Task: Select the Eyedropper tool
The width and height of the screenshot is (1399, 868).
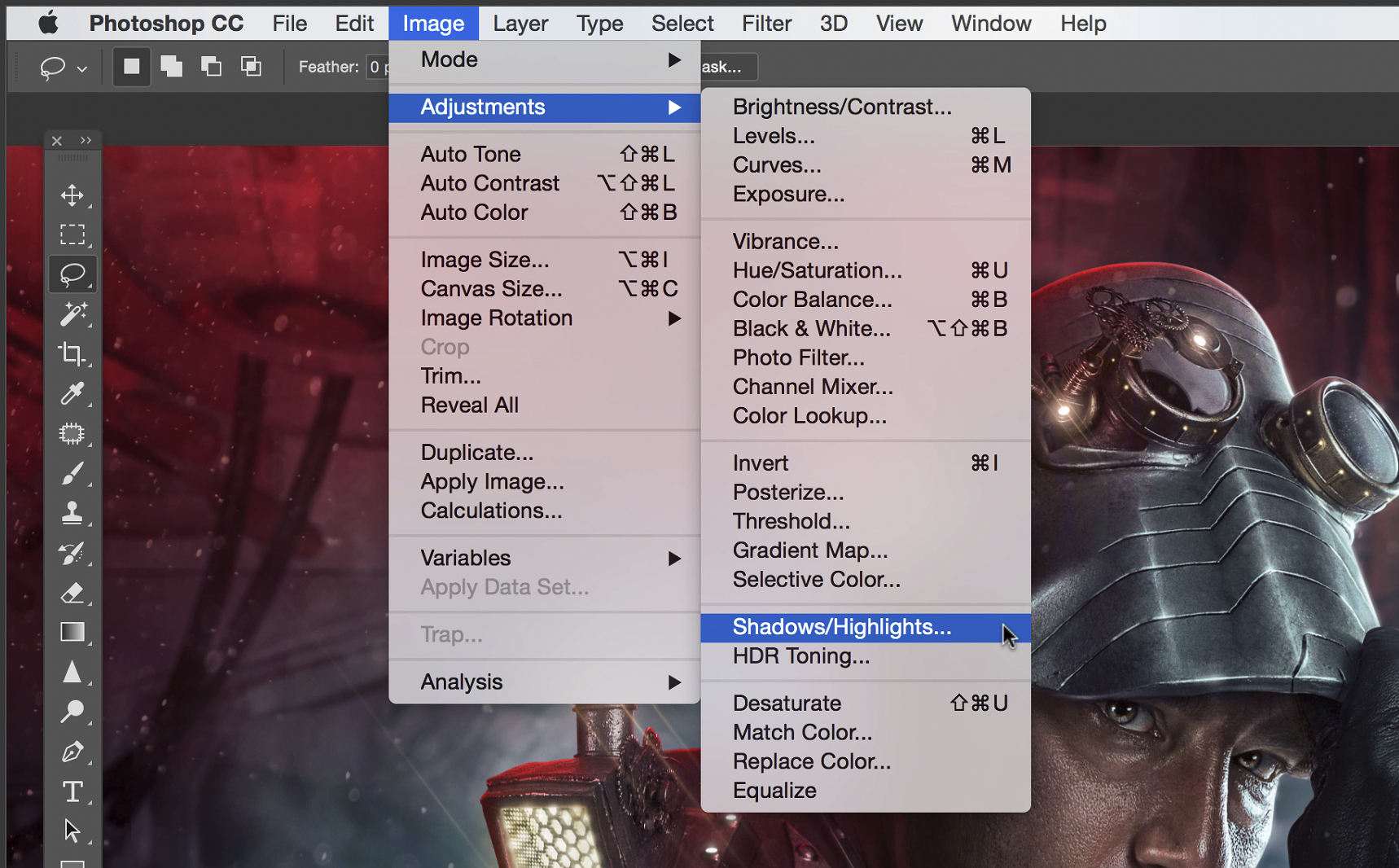Action: click(72, 394)
